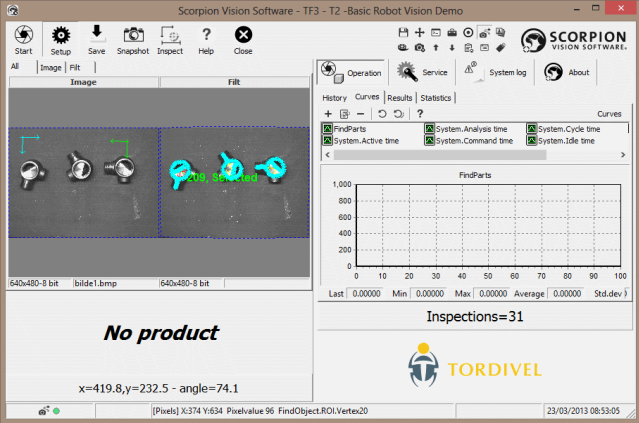The width and height of the screenshot is (639, 423).
Task: Click the Start camera shutter icon
Action: coord(22,36)
